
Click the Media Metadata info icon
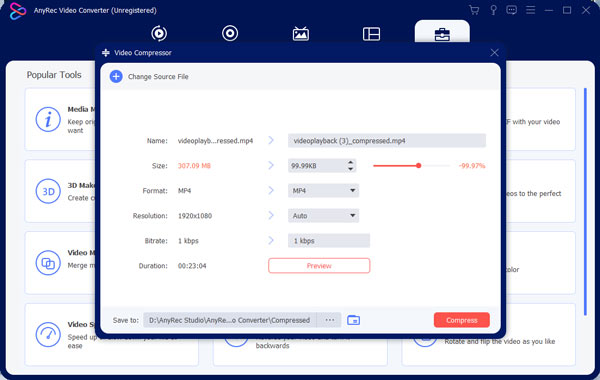48,119
